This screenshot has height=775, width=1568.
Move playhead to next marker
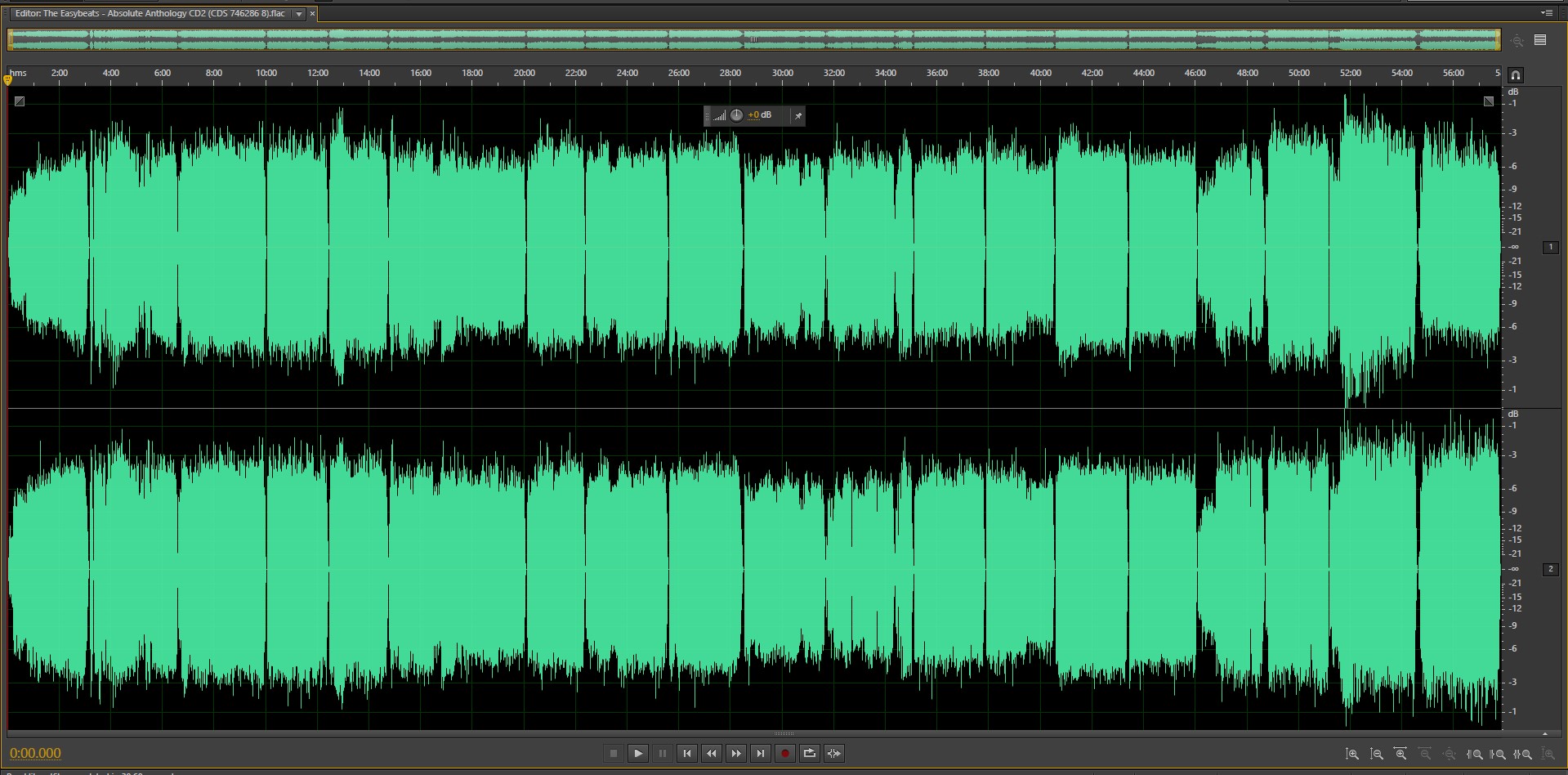pyautogui.click(x=761, y=754)
